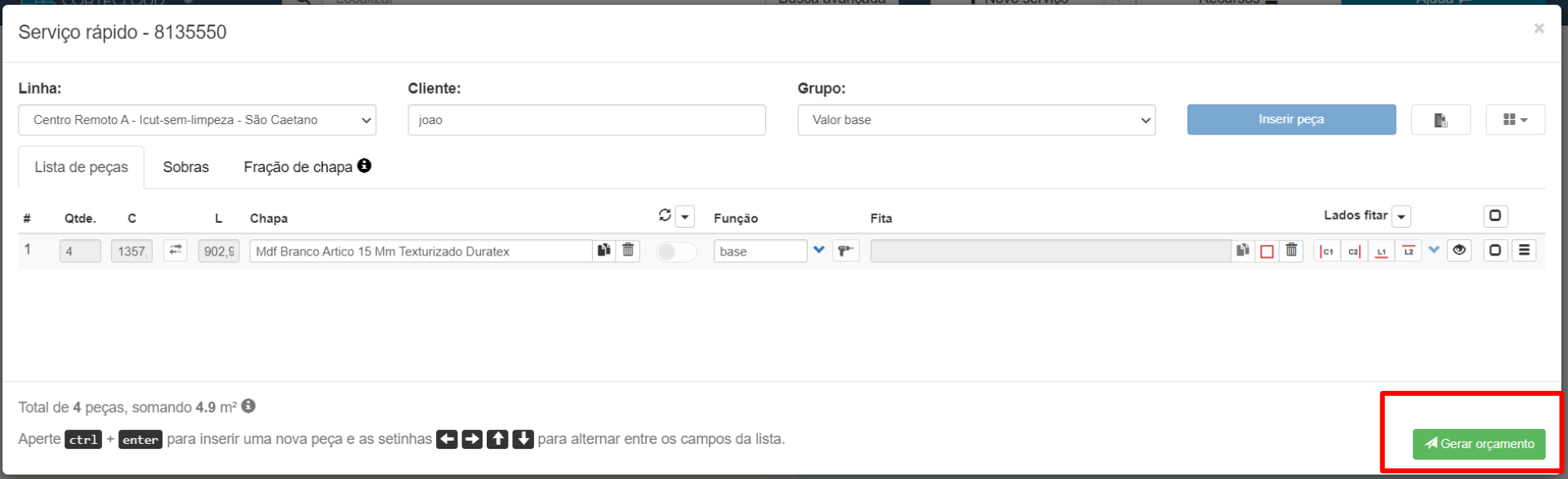Swap C and L dimensions icon
The width and height of the screenshot is (1568, 479).
pos(176,251)
